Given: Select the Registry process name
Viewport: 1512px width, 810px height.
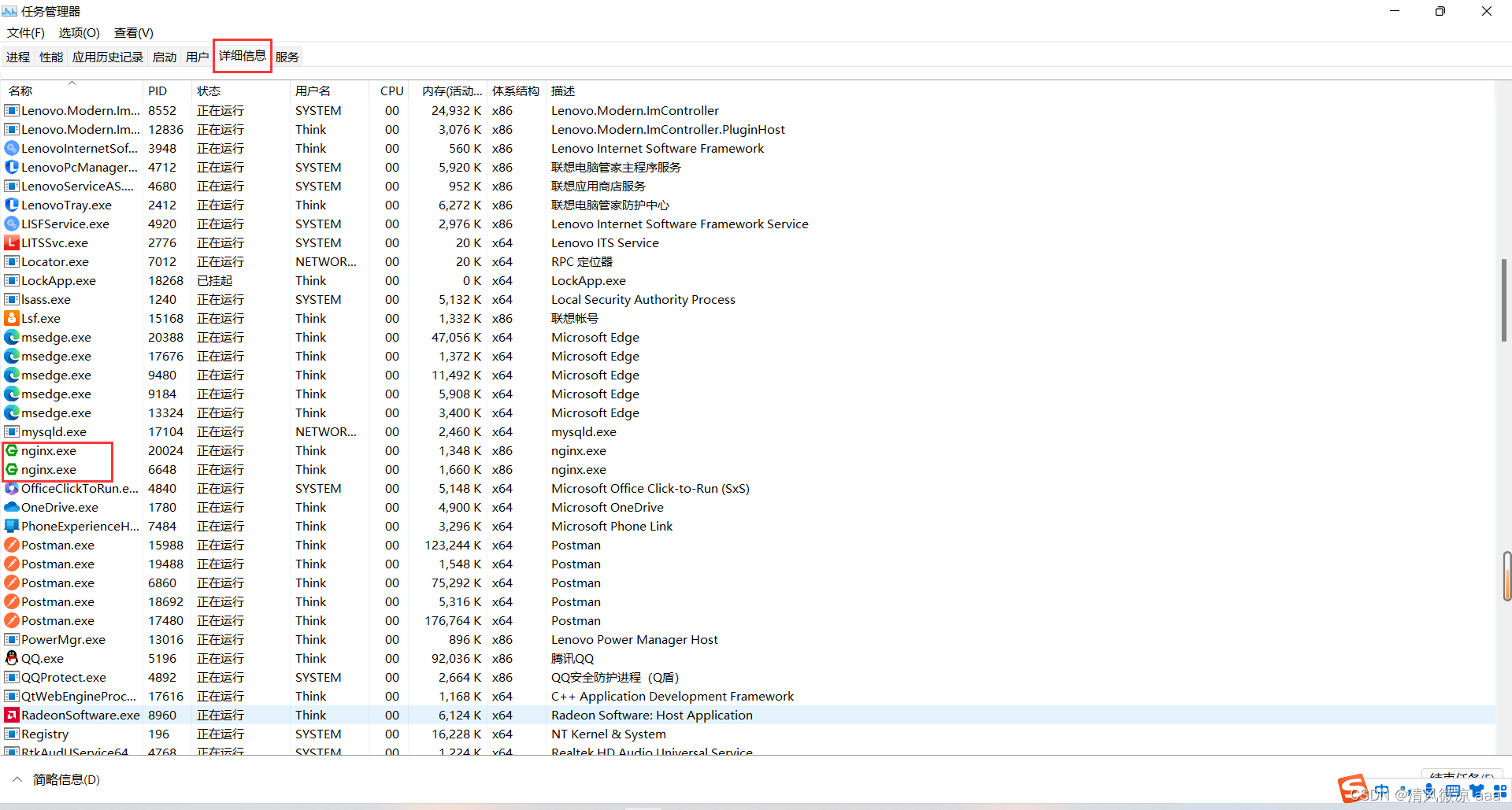Looking at the screenshot, I should 45,734.
